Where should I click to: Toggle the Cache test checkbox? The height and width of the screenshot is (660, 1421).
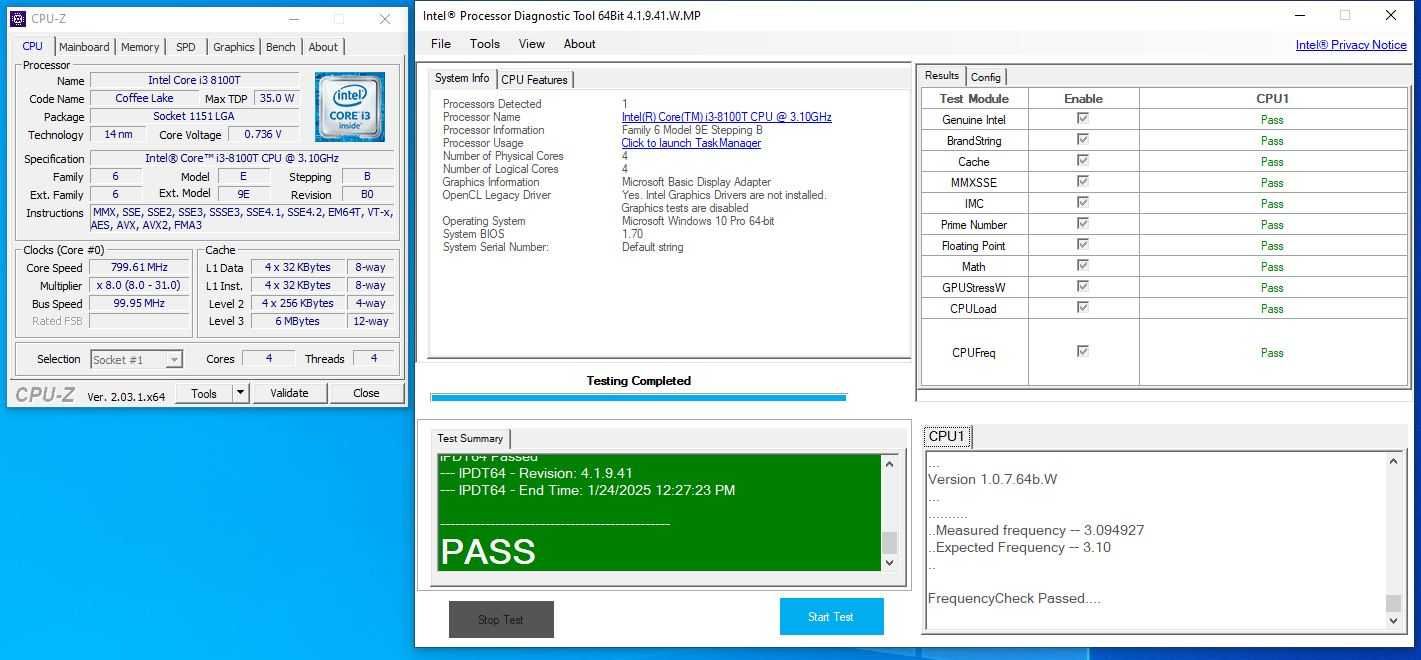1082,160
